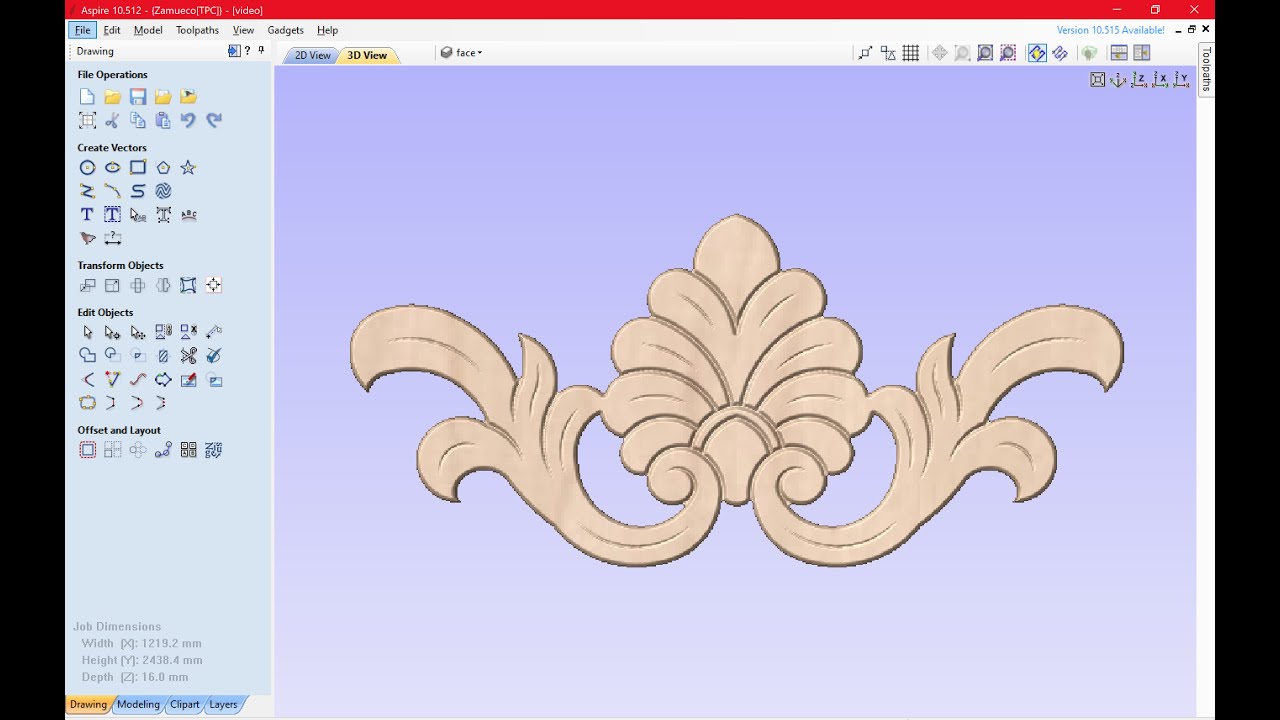Open the Model menu
1280x720 pixels.
[x=148, y=30]
